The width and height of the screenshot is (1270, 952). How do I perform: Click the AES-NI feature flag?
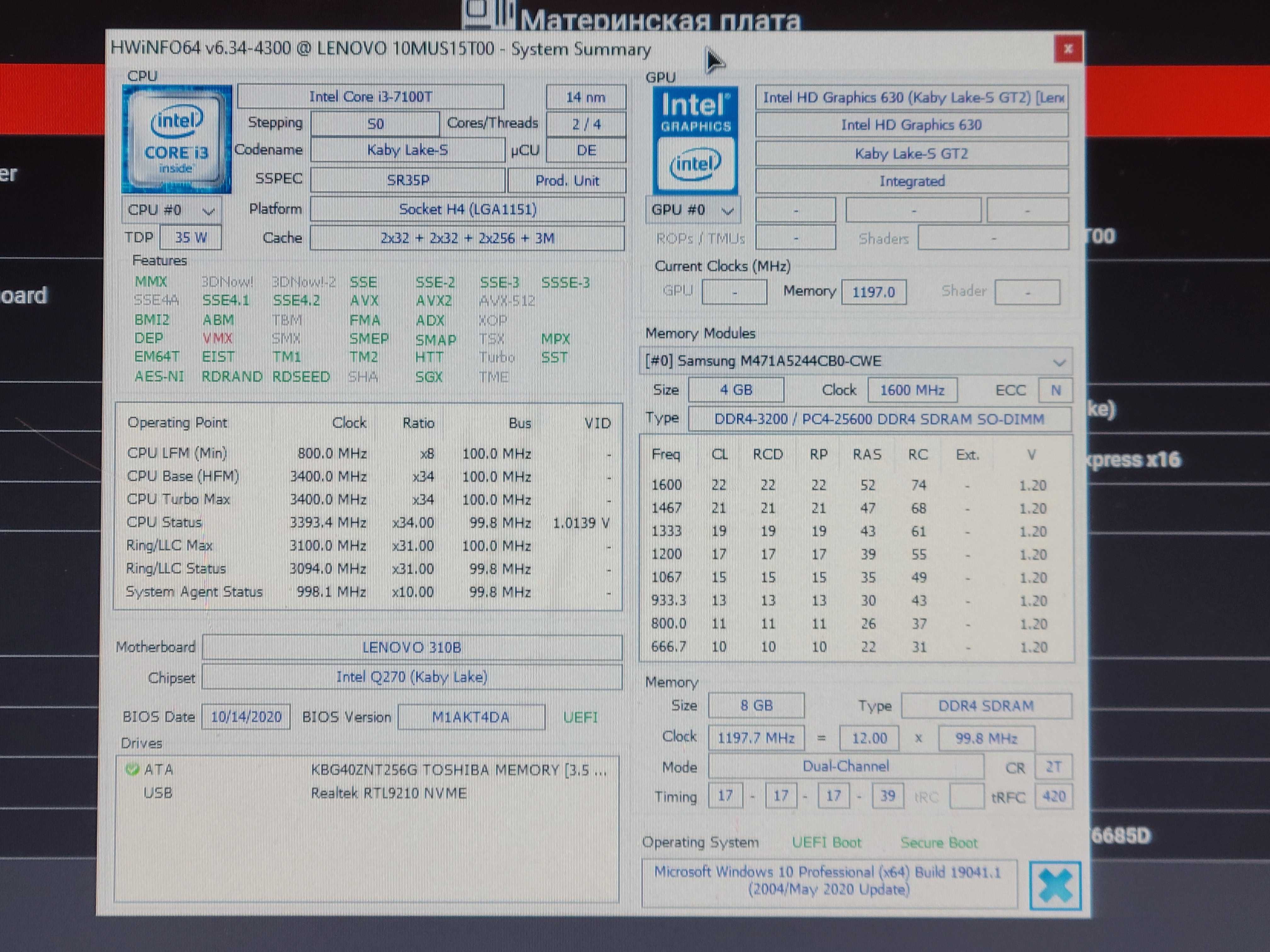pos(159,377)
